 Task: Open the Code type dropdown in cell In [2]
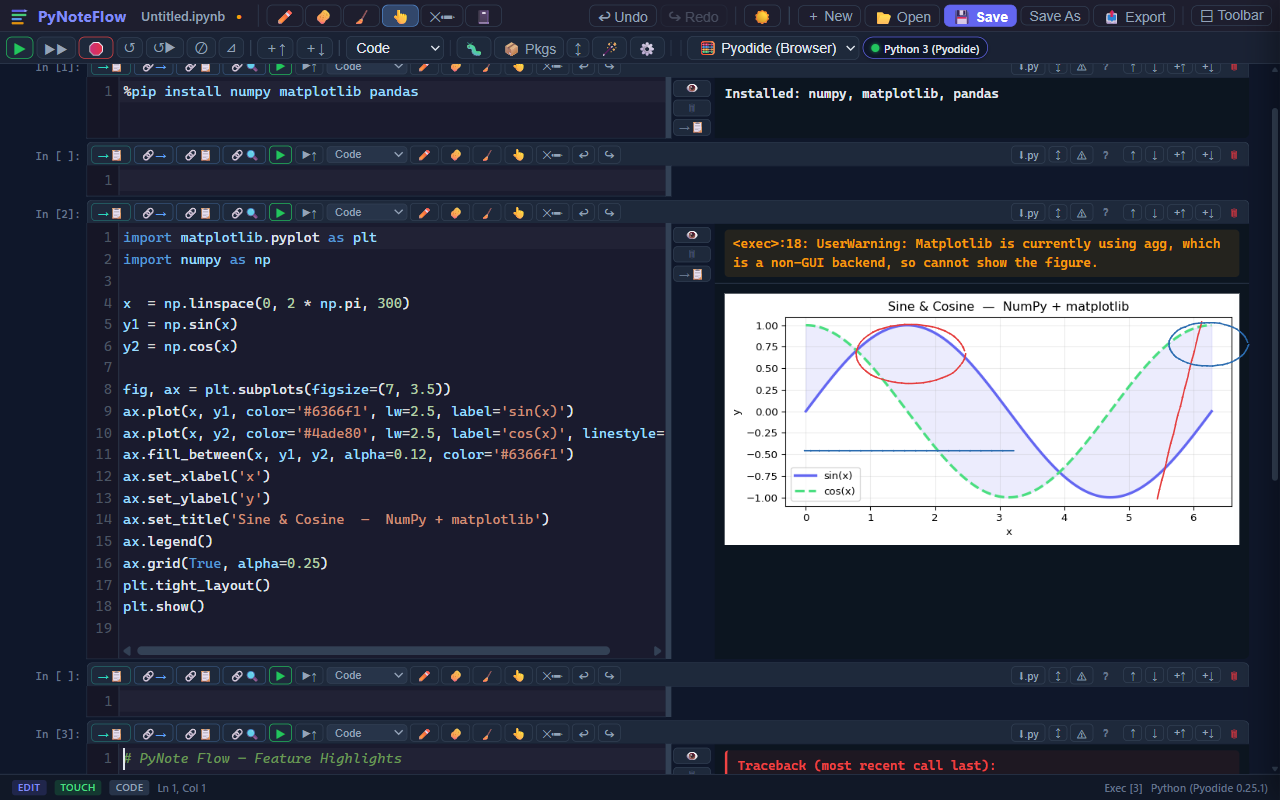(368, 212)
